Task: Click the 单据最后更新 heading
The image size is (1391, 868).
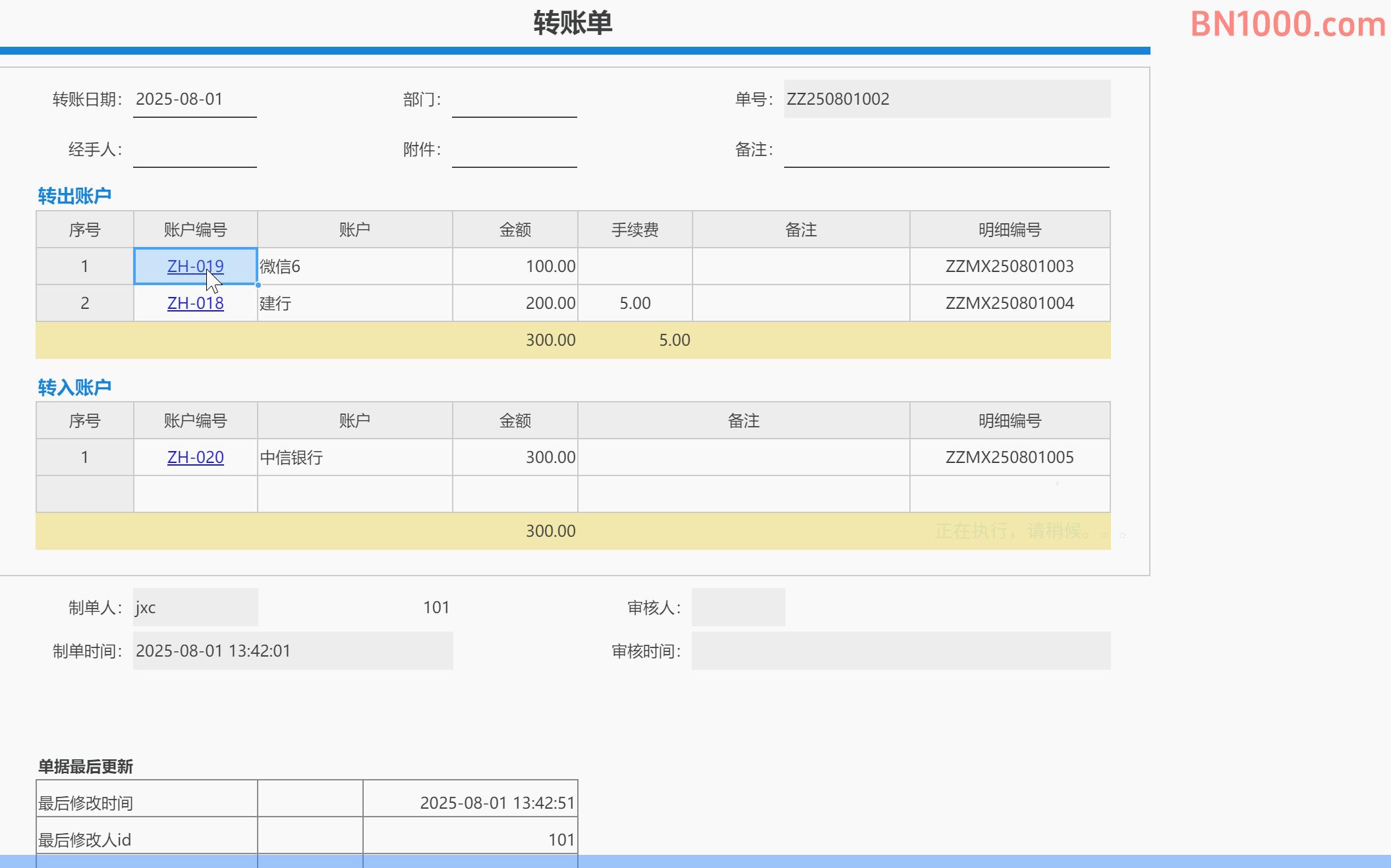Action: click(x=86, y=767)
